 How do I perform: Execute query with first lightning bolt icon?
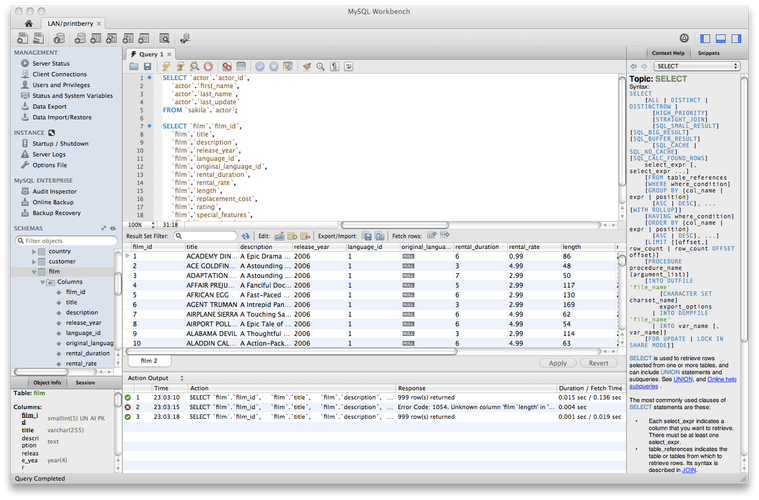167,66
